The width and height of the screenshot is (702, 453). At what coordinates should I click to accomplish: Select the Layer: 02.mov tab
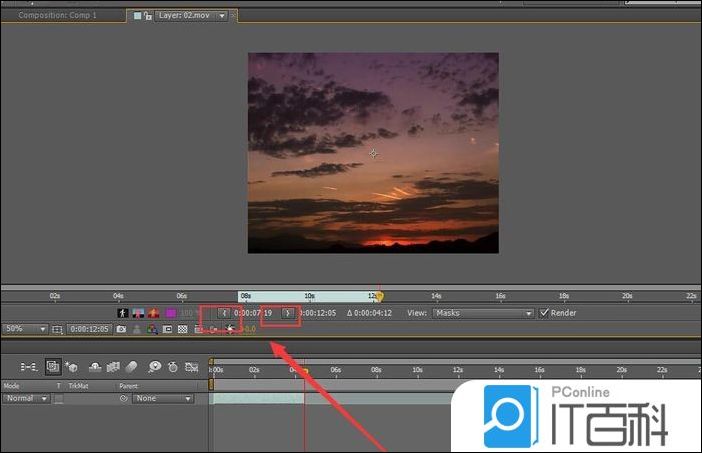(x=186, y=16)
